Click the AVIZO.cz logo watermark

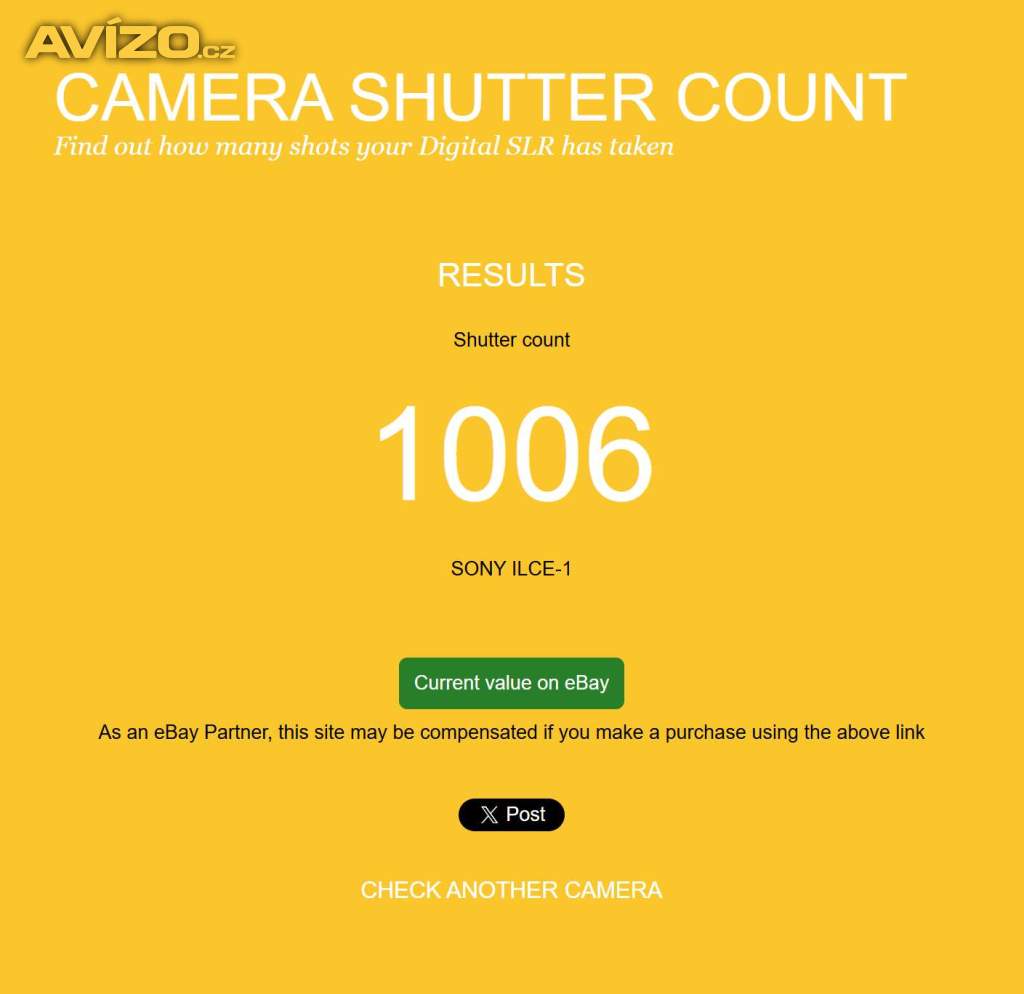coord(131,42)
